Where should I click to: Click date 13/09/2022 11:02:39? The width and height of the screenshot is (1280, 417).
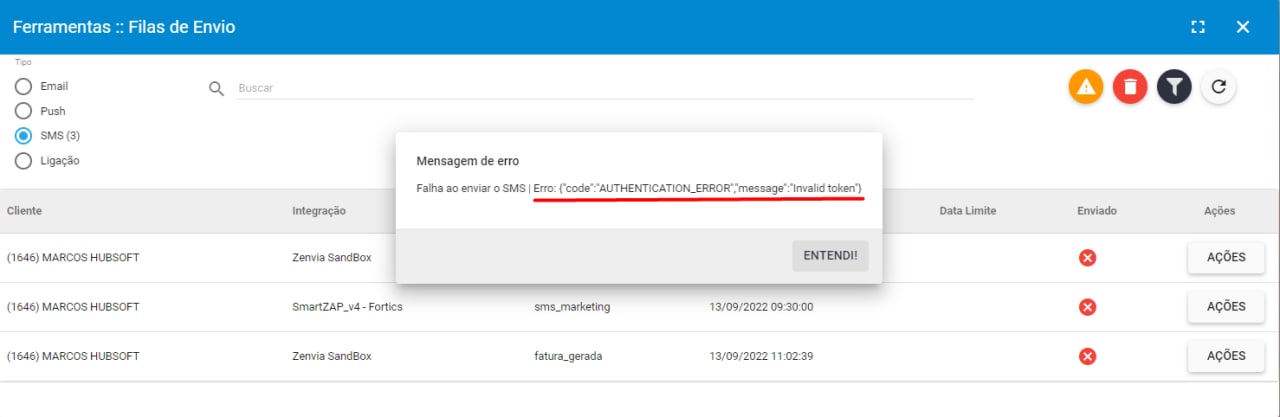point(761,356)
